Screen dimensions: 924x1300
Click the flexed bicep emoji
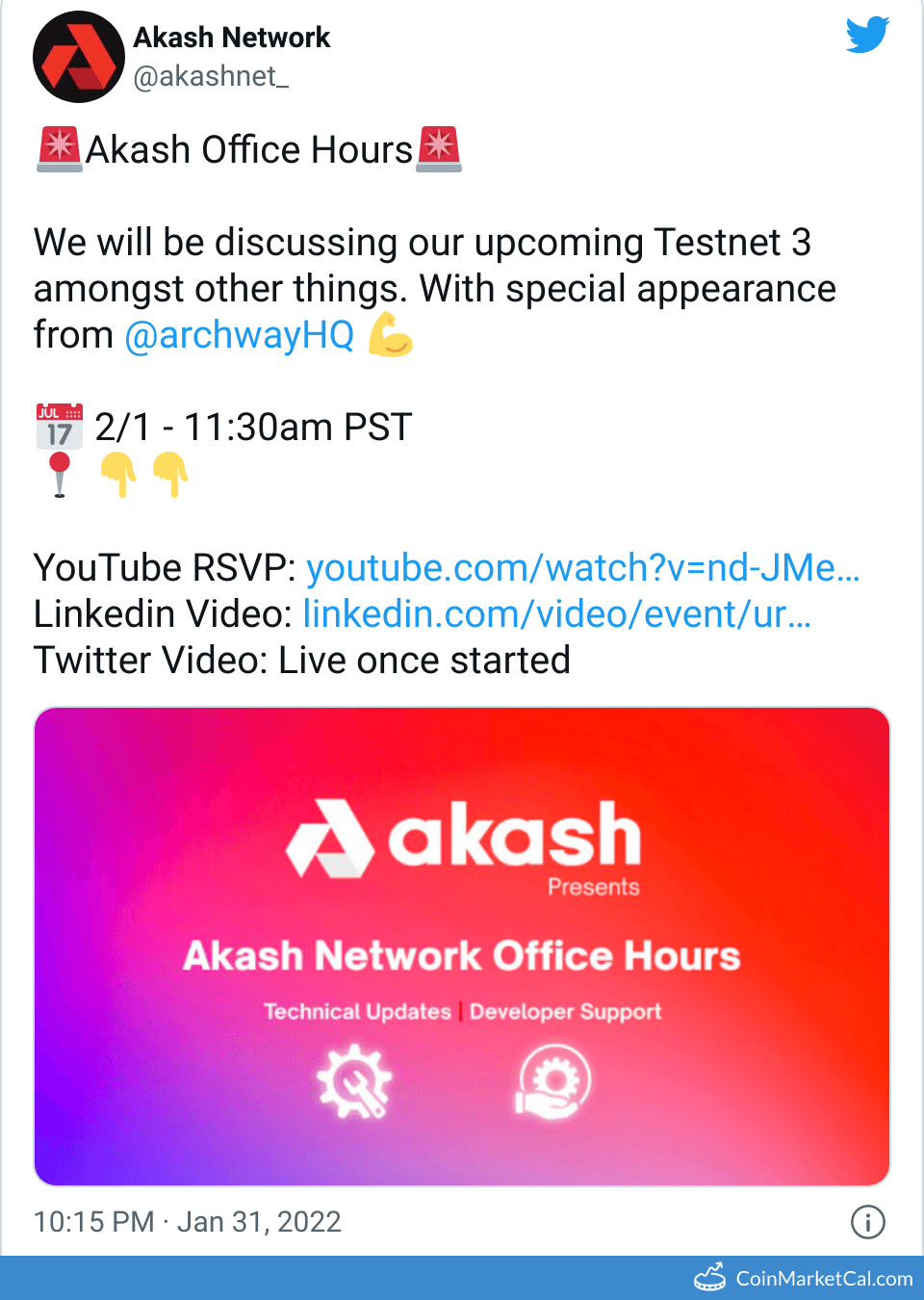pos(390,335)
